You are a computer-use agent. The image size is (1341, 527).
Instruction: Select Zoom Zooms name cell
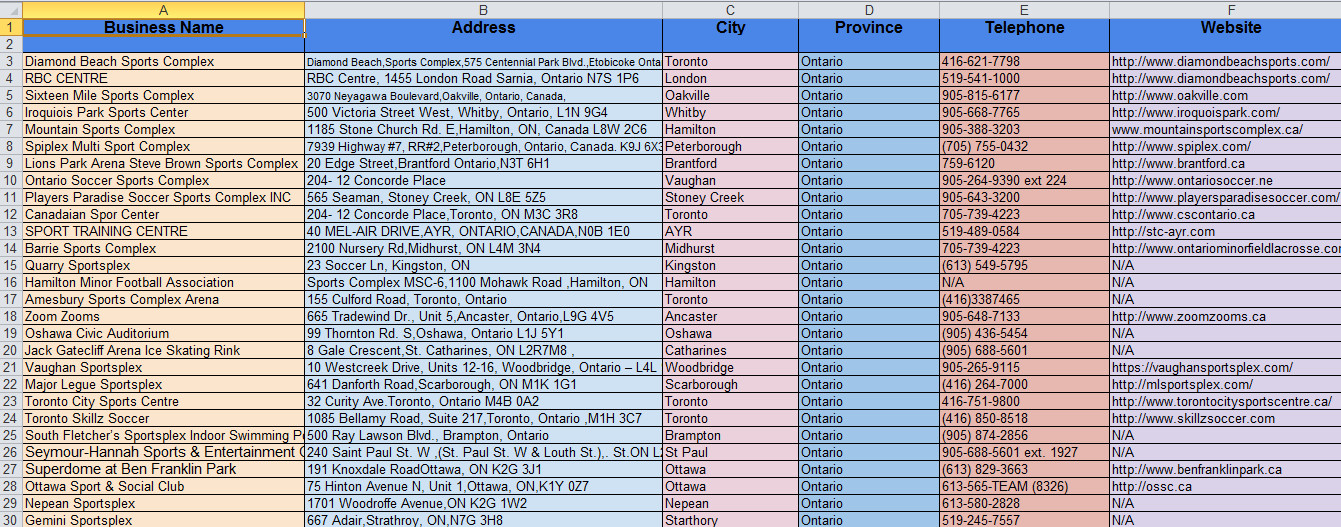click(x=164, y=317)
